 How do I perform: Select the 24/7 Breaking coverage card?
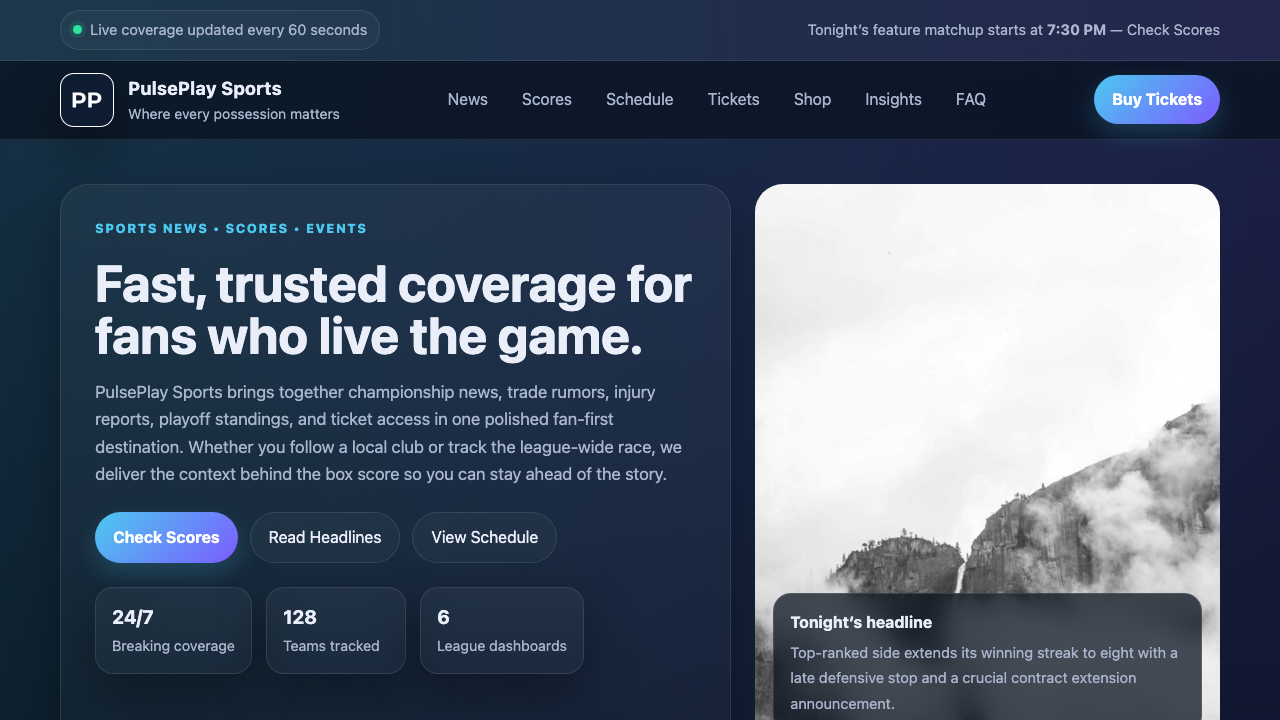[173, 631]
